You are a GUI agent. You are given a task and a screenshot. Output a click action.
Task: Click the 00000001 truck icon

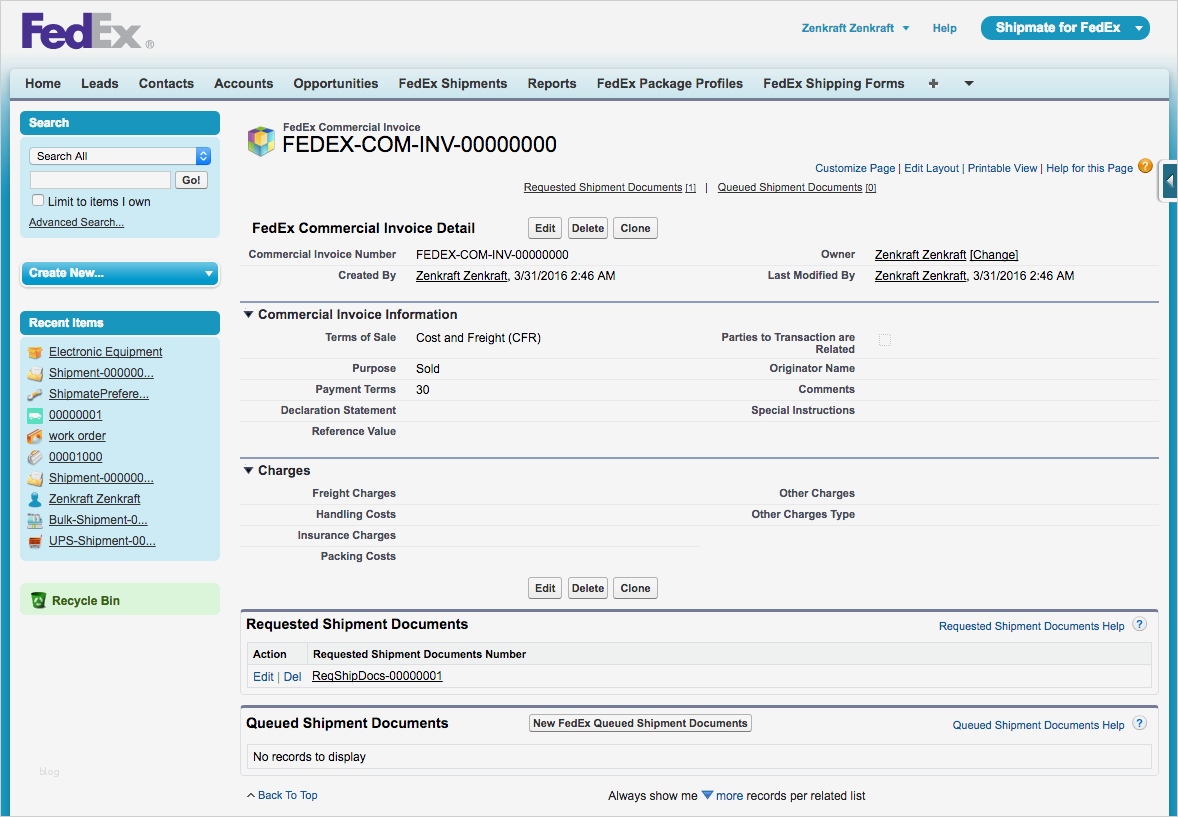35,415
